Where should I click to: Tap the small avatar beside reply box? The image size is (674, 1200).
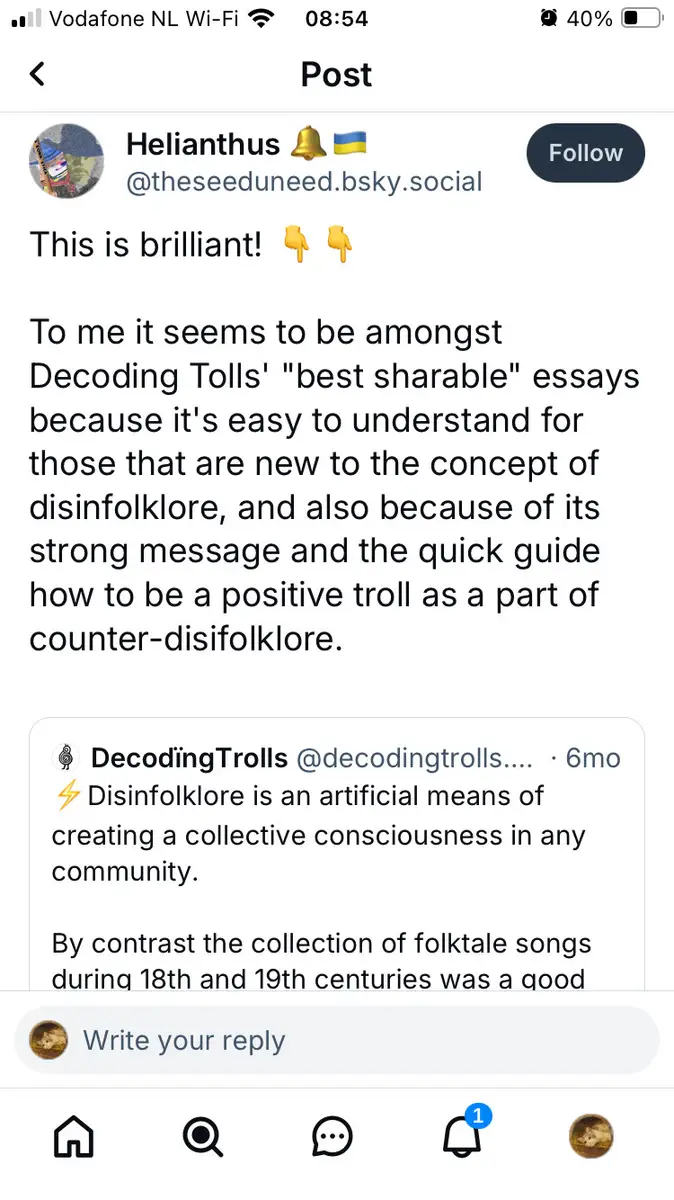pos(49,1040)
